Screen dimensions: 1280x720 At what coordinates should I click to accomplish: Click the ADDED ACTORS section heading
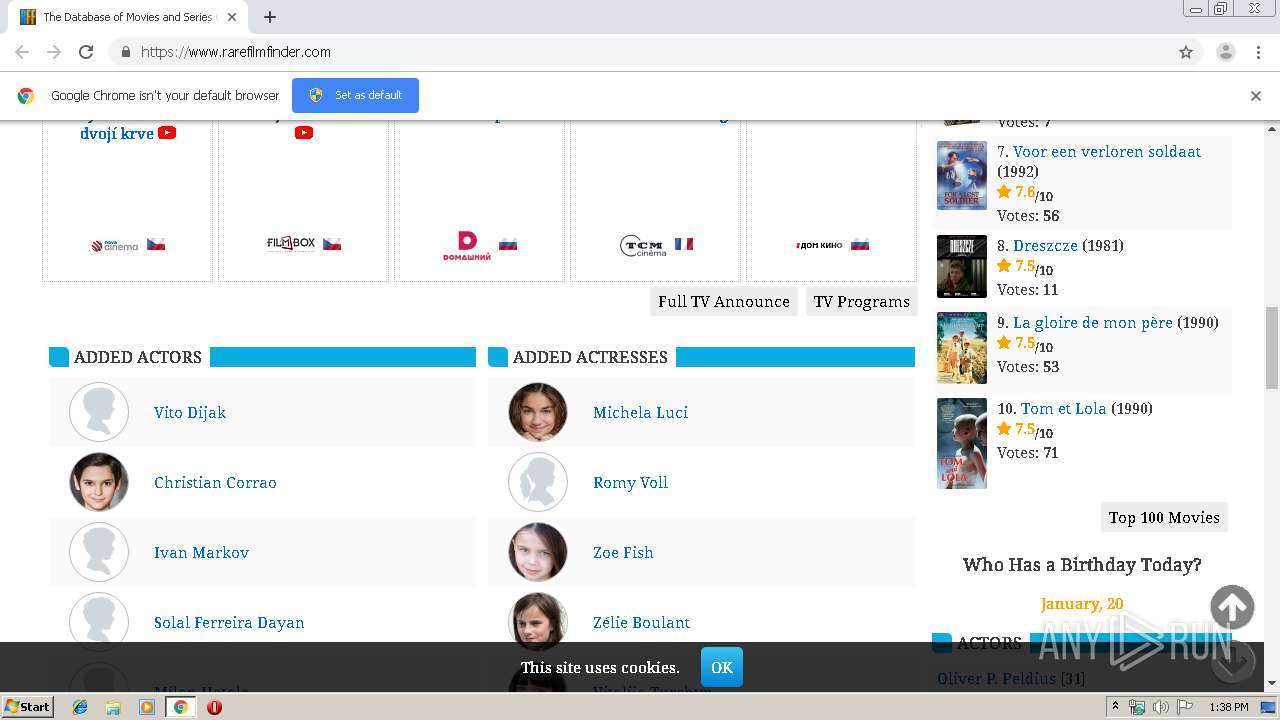click(x=137, y=357)
